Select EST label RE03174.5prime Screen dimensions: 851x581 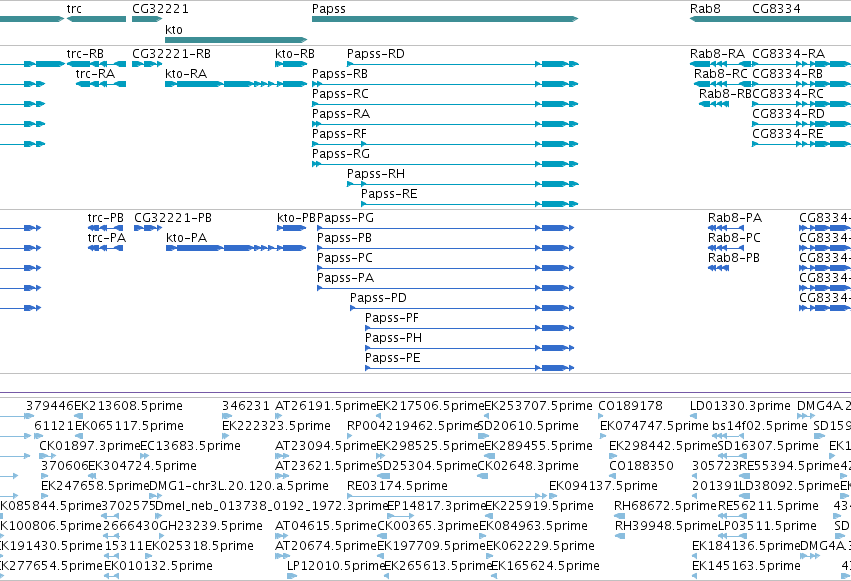tap(397, 486)
